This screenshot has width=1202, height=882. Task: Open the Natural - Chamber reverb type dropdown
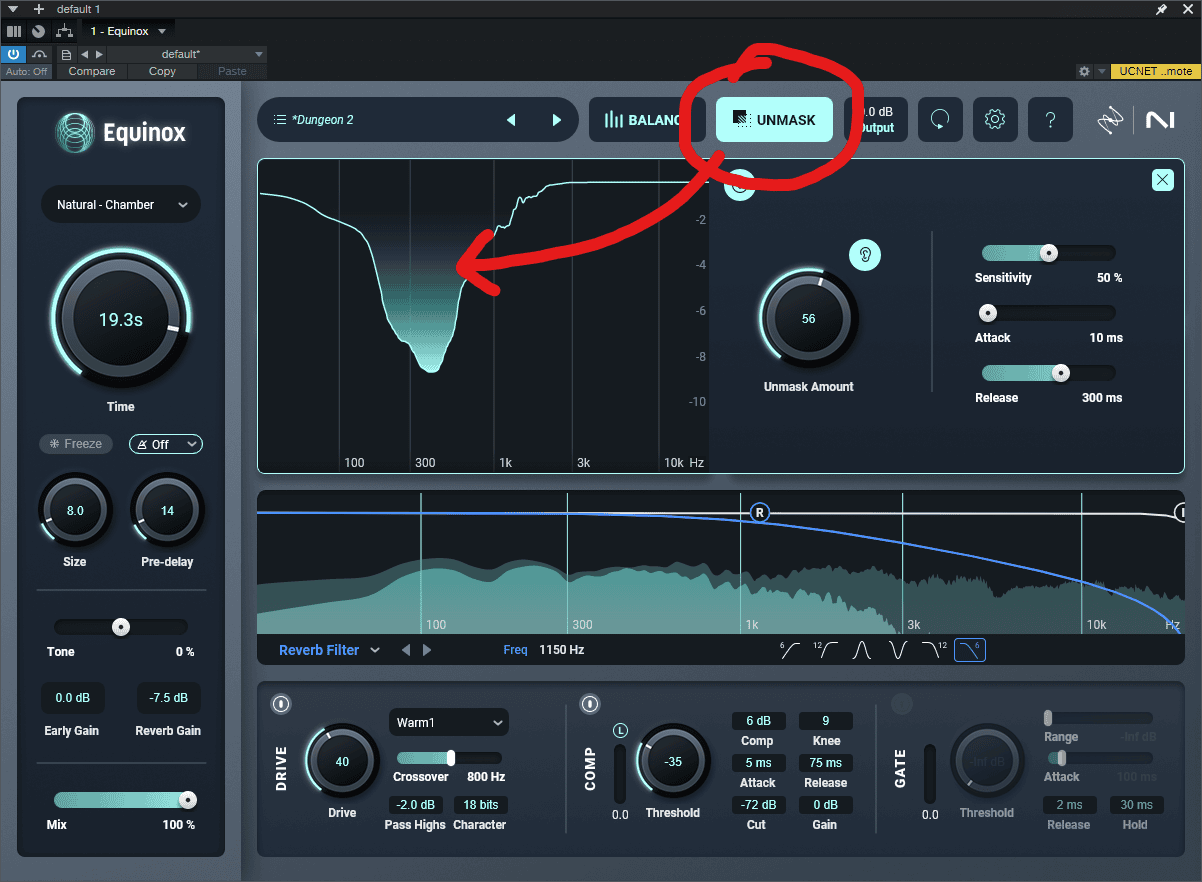point(121,205)
